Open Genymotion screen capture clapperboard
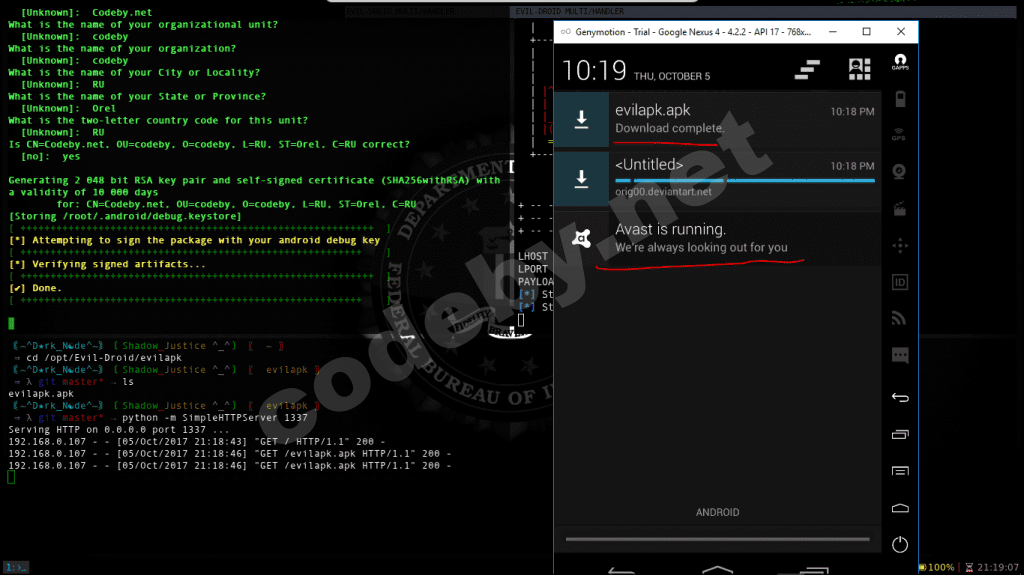The height and width of the screenshot is (575, 1024). tap(900, 209)
